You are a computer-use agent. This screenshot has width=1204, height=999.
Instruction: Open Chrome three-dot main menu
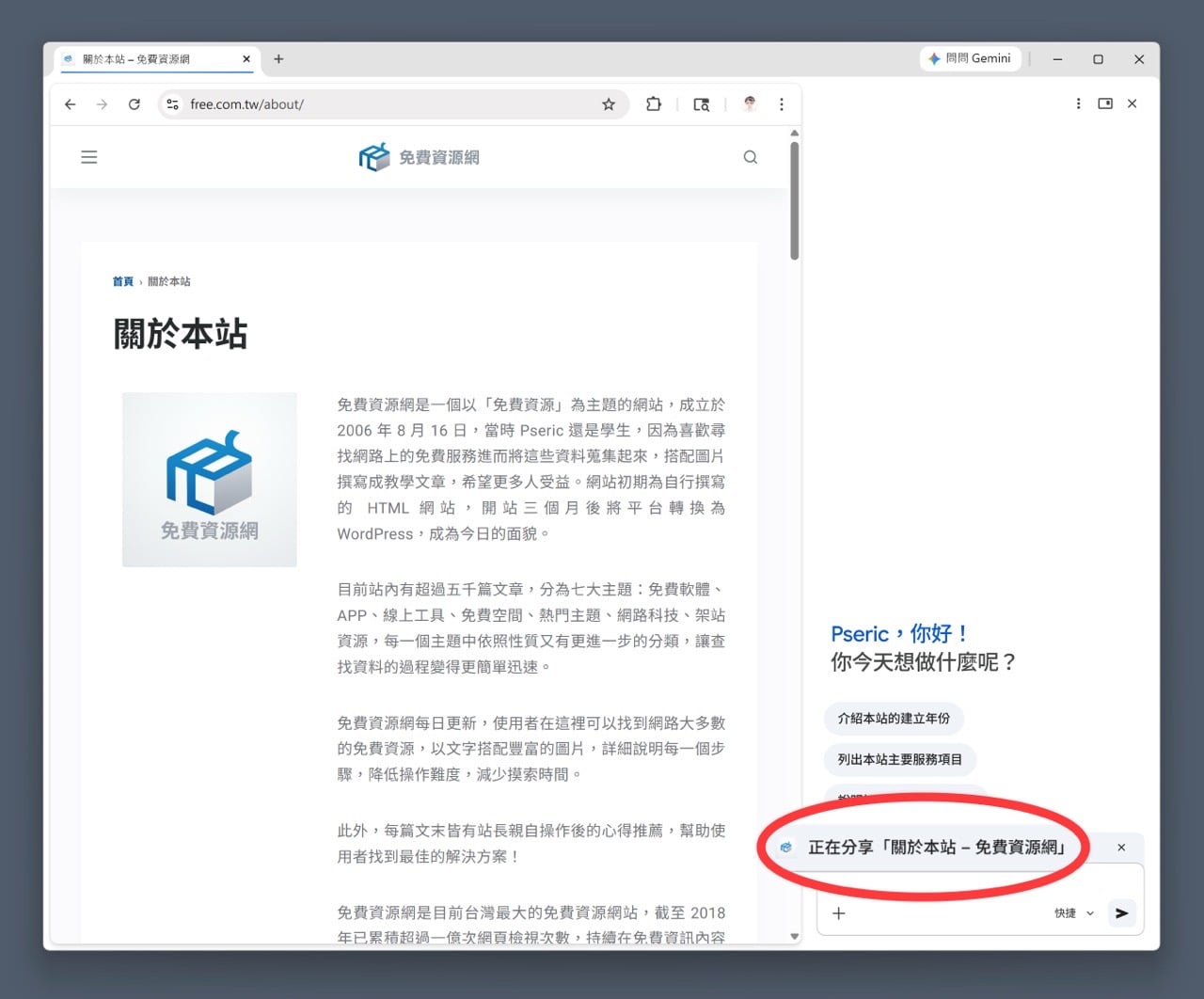782,104
